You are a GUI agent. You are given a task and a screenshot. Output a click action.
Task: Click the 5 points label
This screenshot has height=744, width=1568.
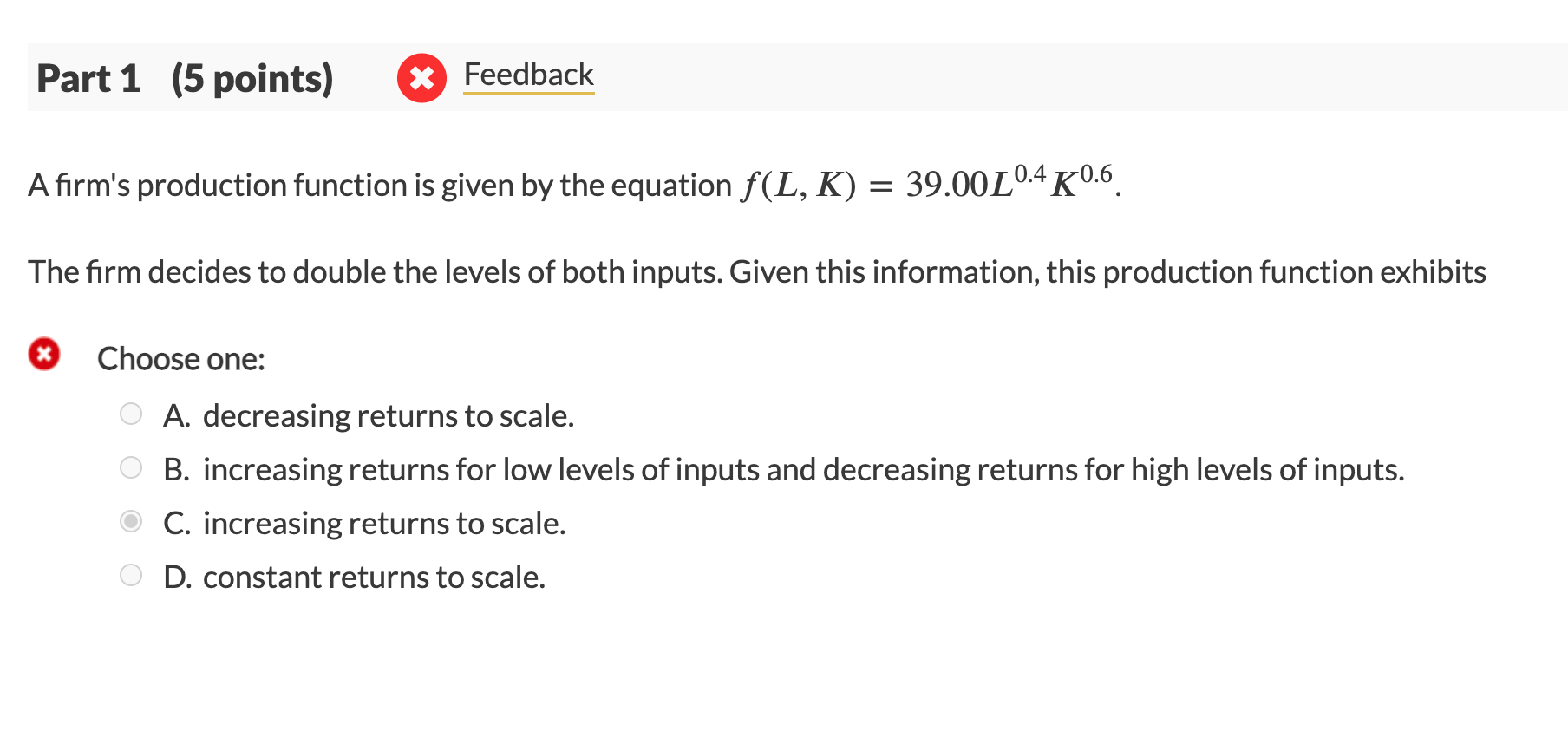(252, 78)
